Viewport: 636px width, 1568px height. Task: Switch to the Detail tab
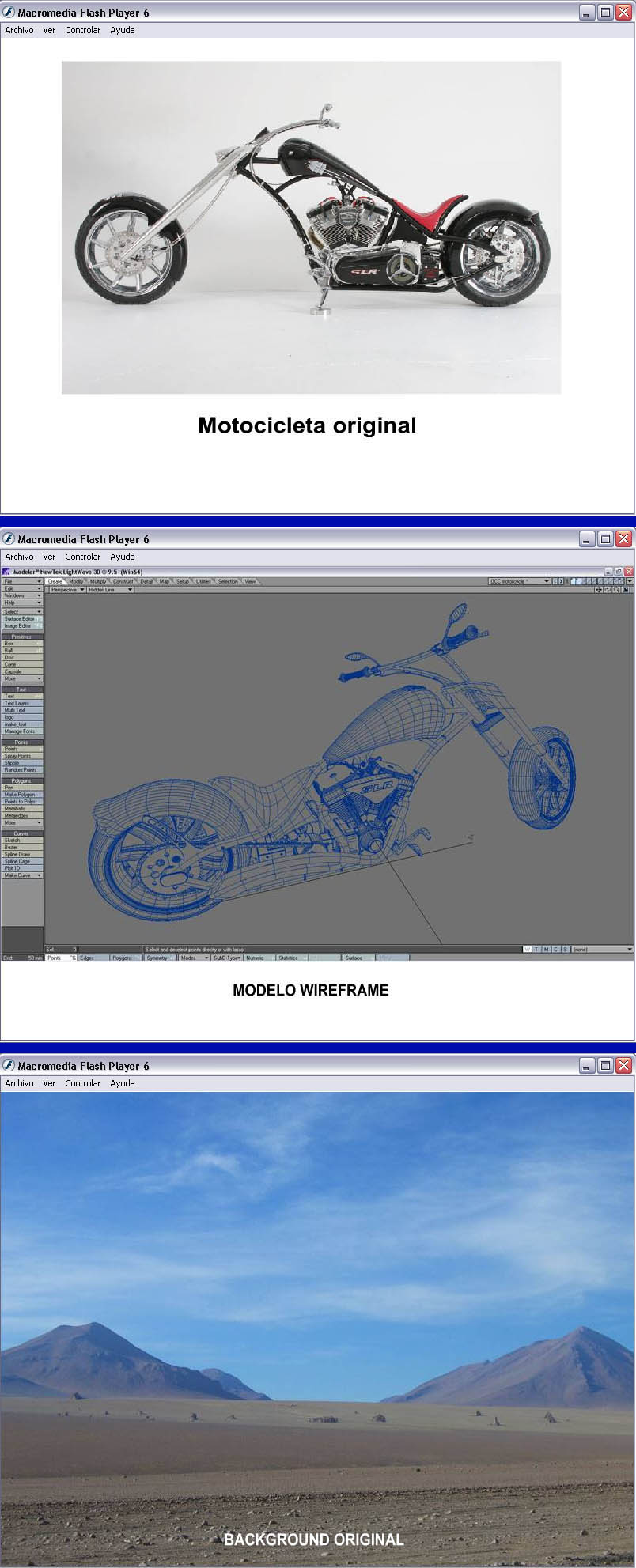click(146, 581)
